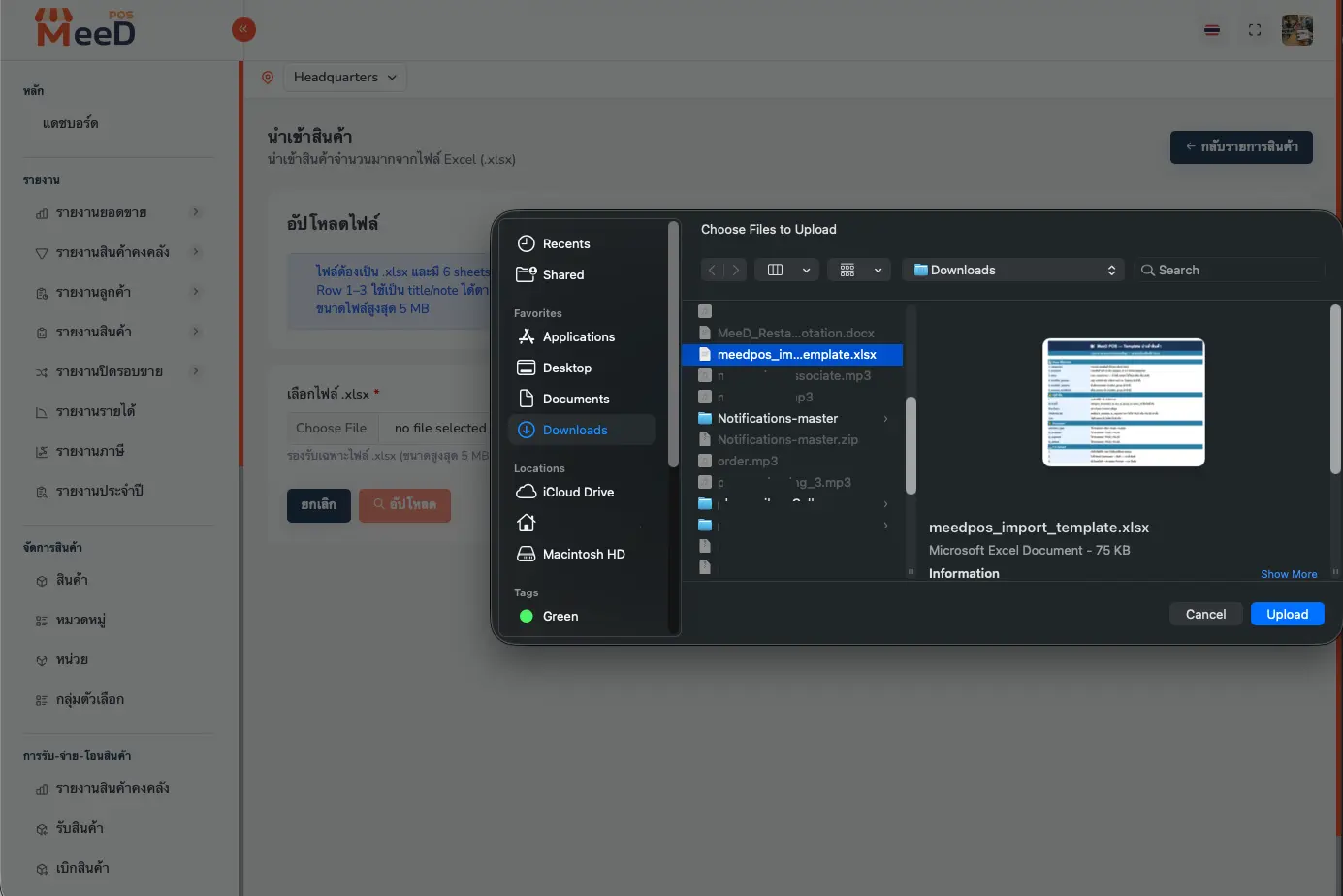Open the Headquarters branch dropdown
Screen dimensions: 1343x896
(x=344, y=78)
